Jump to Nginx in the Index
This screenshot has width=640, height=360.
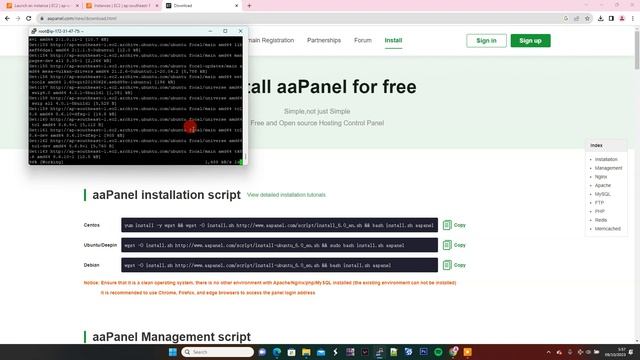[601, 177]
